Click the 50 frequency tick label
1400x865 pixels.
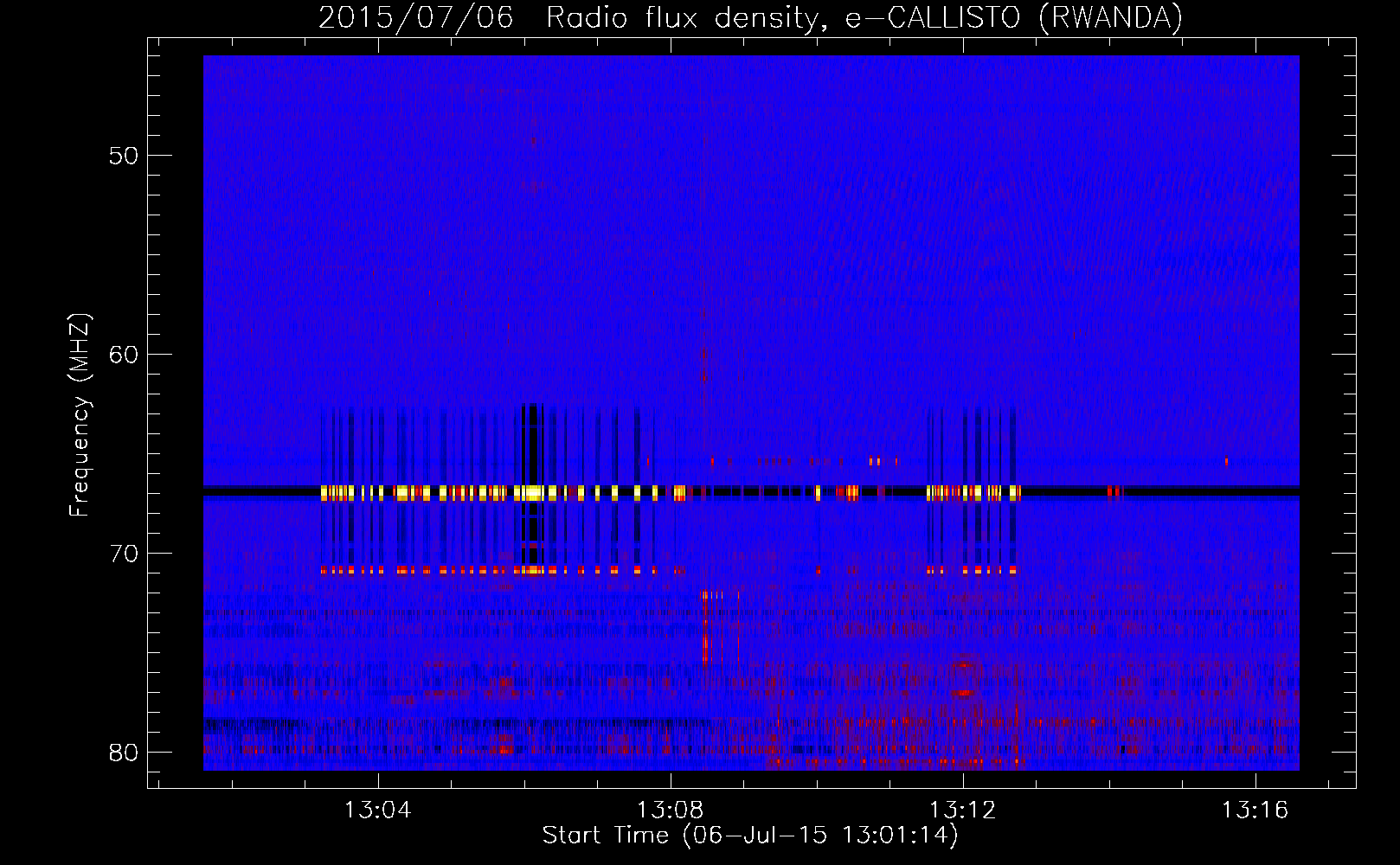[x=124, y=156]
